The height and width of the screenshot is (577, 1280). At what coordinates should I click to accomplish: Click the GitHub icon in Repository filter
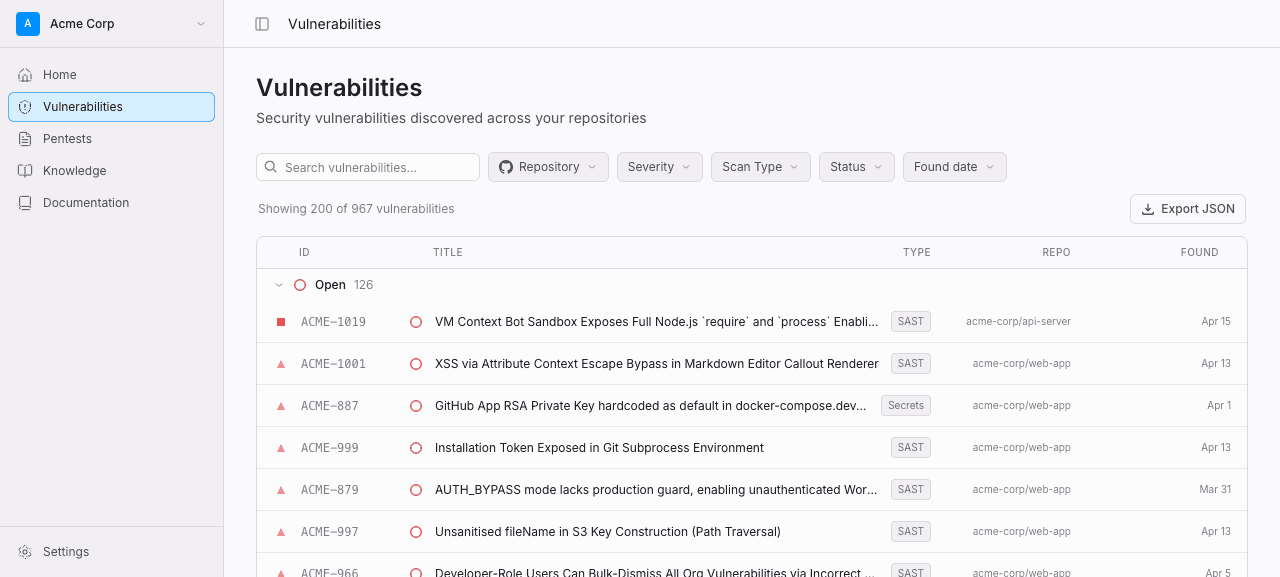coord(506,167)
